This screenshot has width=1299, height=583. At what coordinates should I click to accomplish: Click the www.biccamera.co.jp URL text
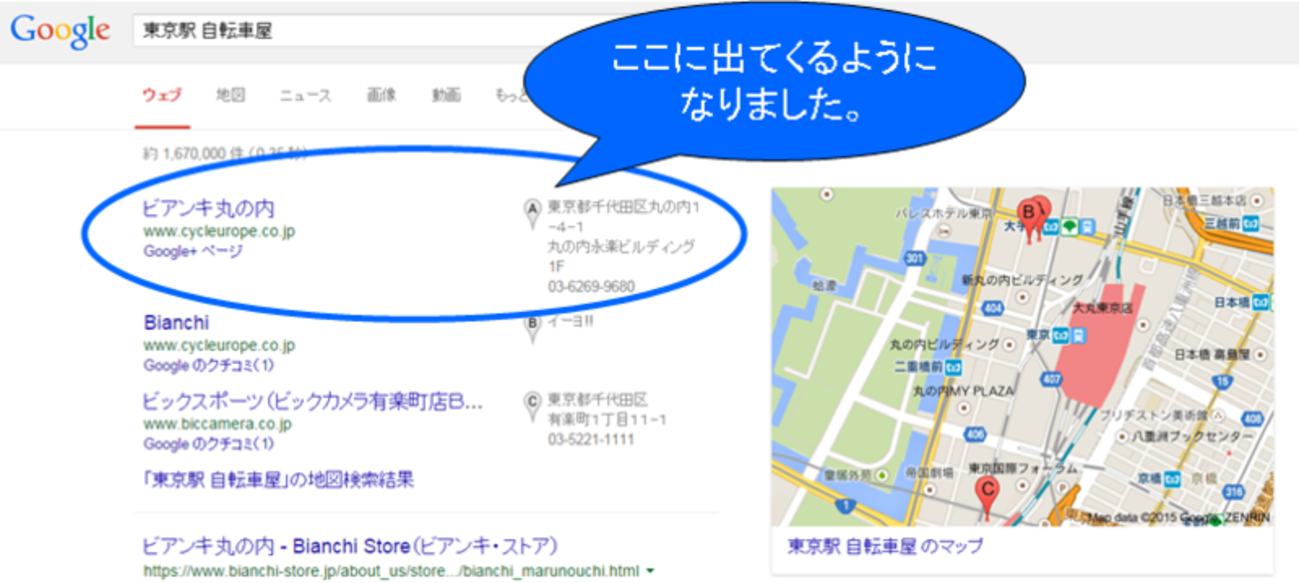[x=217, y=424]
